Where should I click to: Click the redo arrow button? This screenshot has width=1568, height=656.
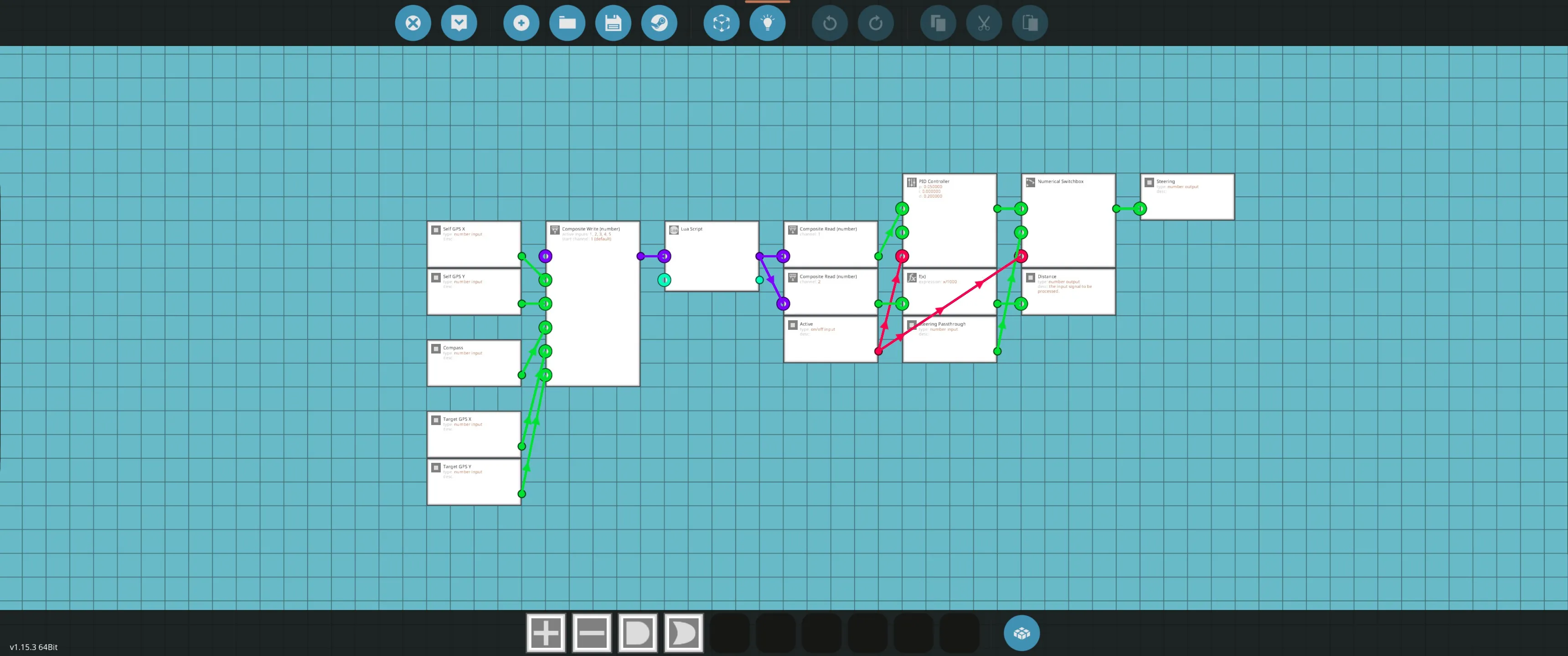point(875,23)
